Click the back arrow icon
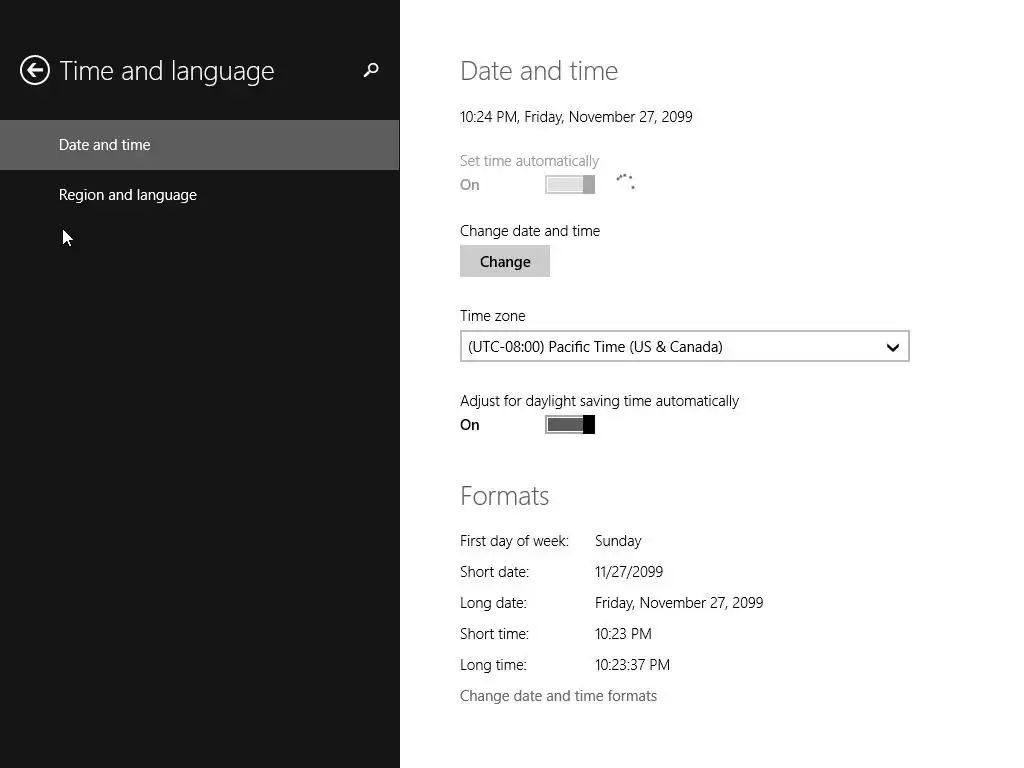 pyautogui.click(x=35, y=70)
